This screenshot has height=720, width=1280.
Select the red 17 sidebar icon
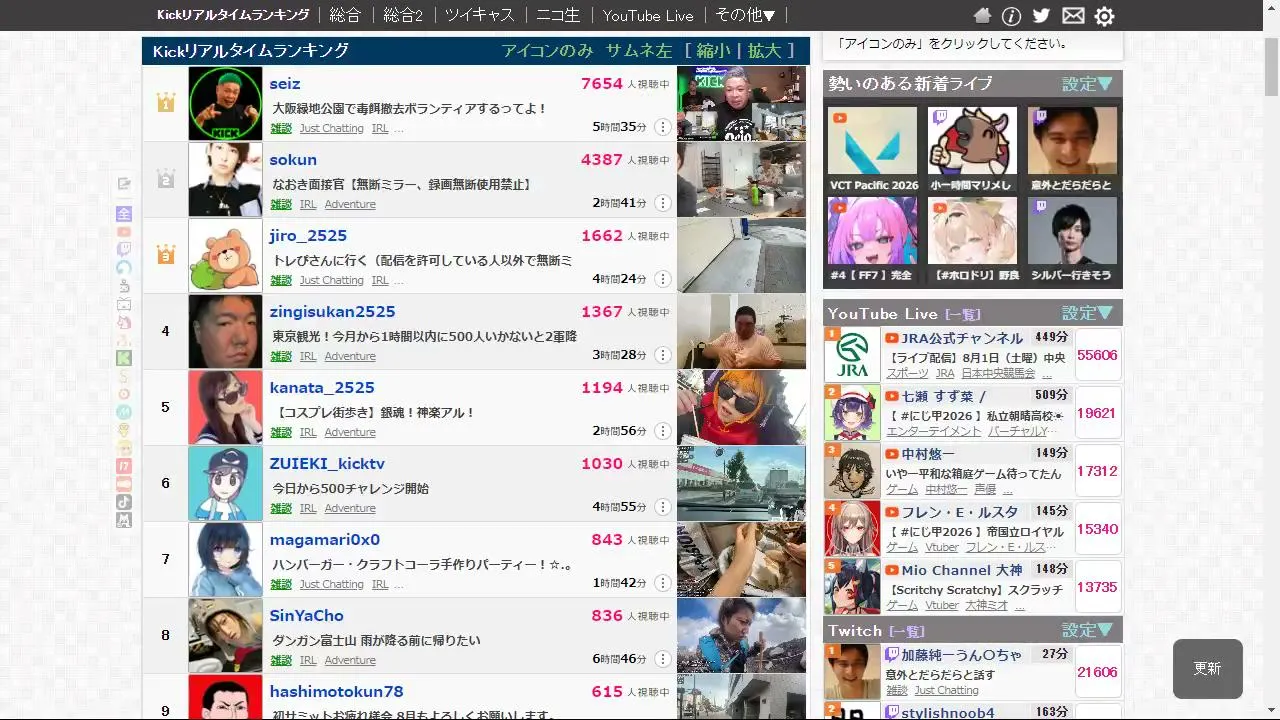124,466
